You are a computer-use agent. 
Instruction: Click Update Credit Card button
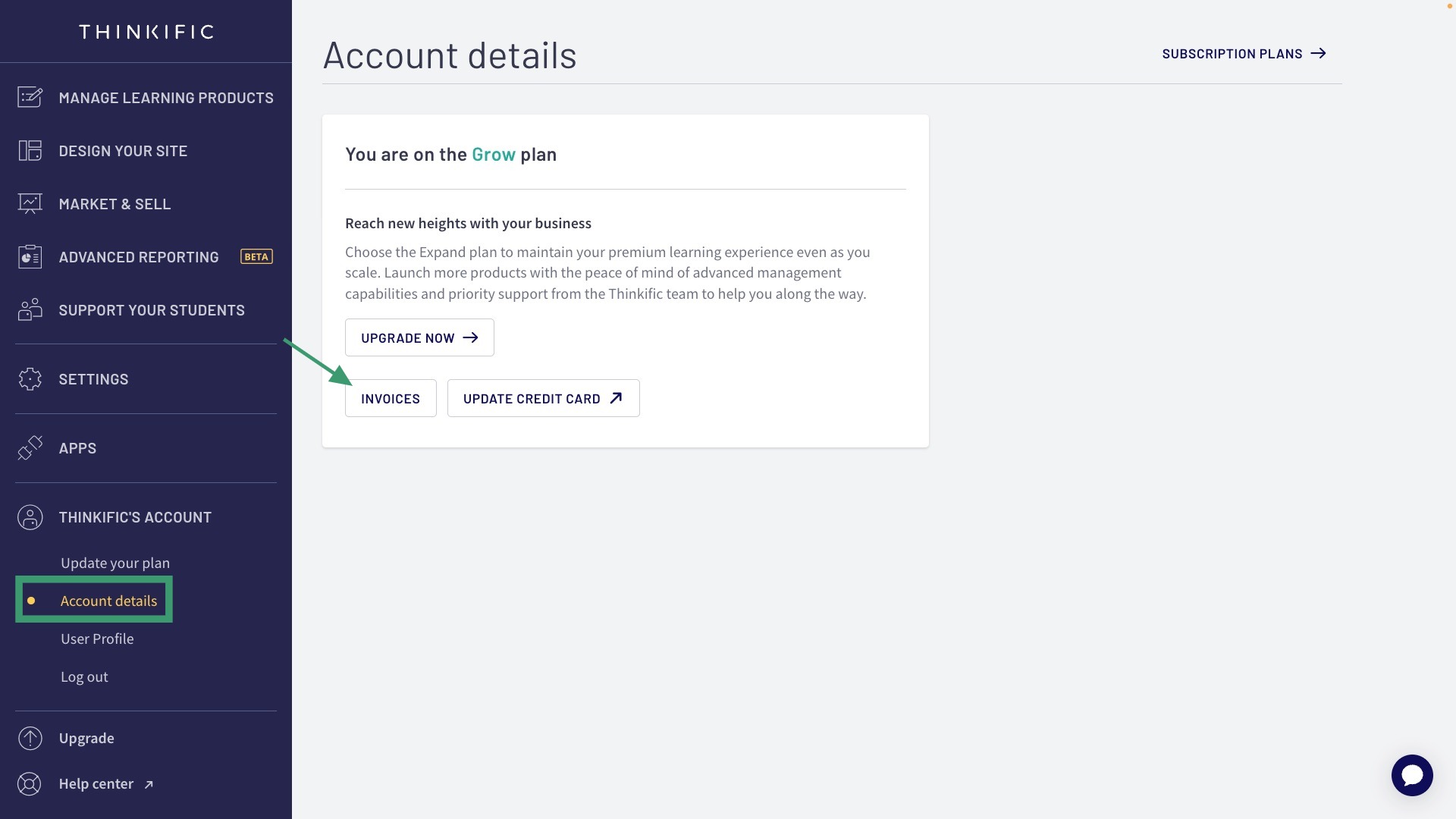[543, 398]
